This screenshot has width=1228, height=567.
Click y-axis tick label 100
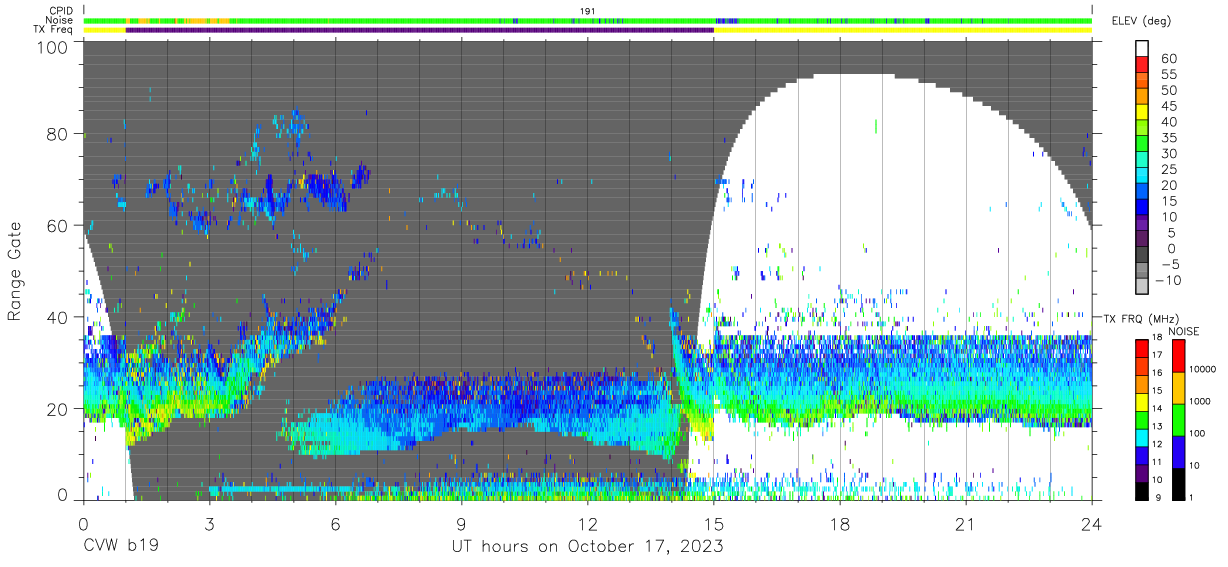click(53, 47)
